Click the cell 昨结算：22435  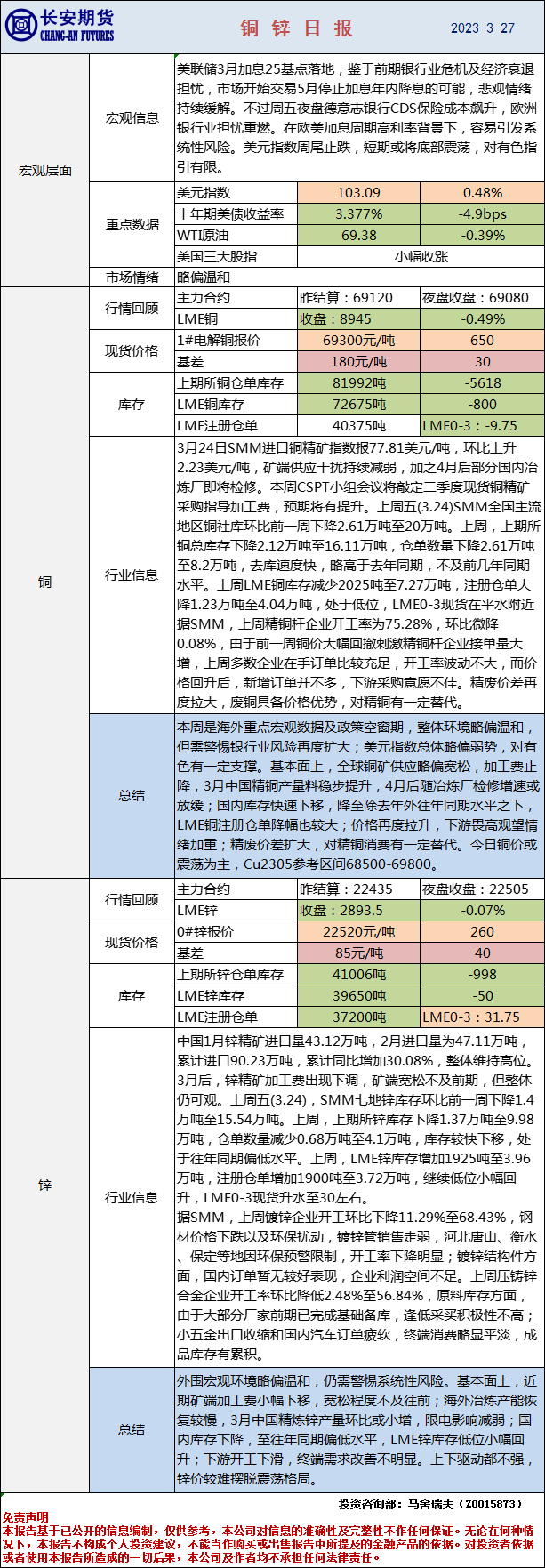358,889
